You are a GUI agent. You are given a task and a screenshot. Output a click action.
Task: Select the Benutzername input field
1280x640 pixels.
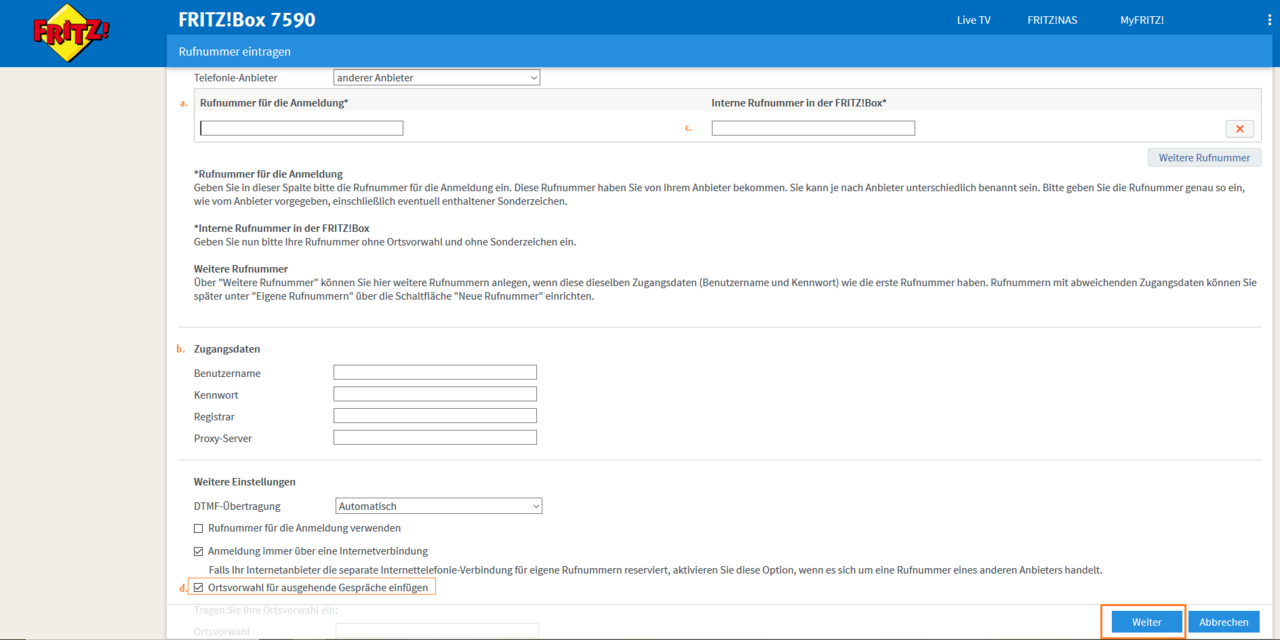coord(435,373)
